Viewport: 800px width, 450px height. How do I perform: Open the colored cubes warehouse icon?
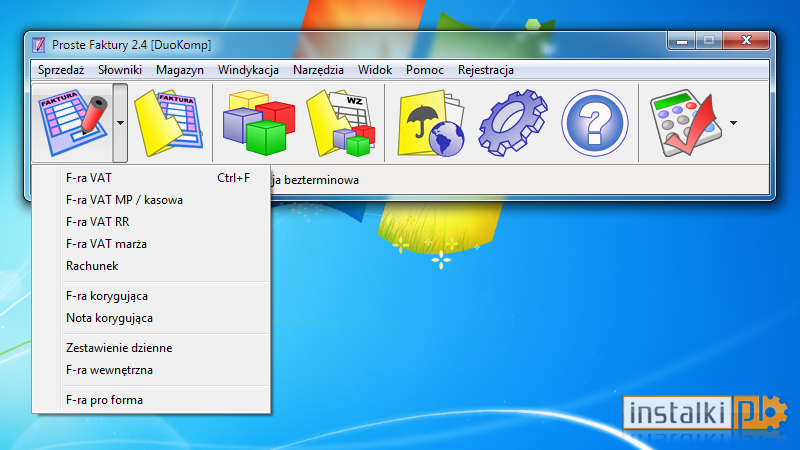pos(259,122)
